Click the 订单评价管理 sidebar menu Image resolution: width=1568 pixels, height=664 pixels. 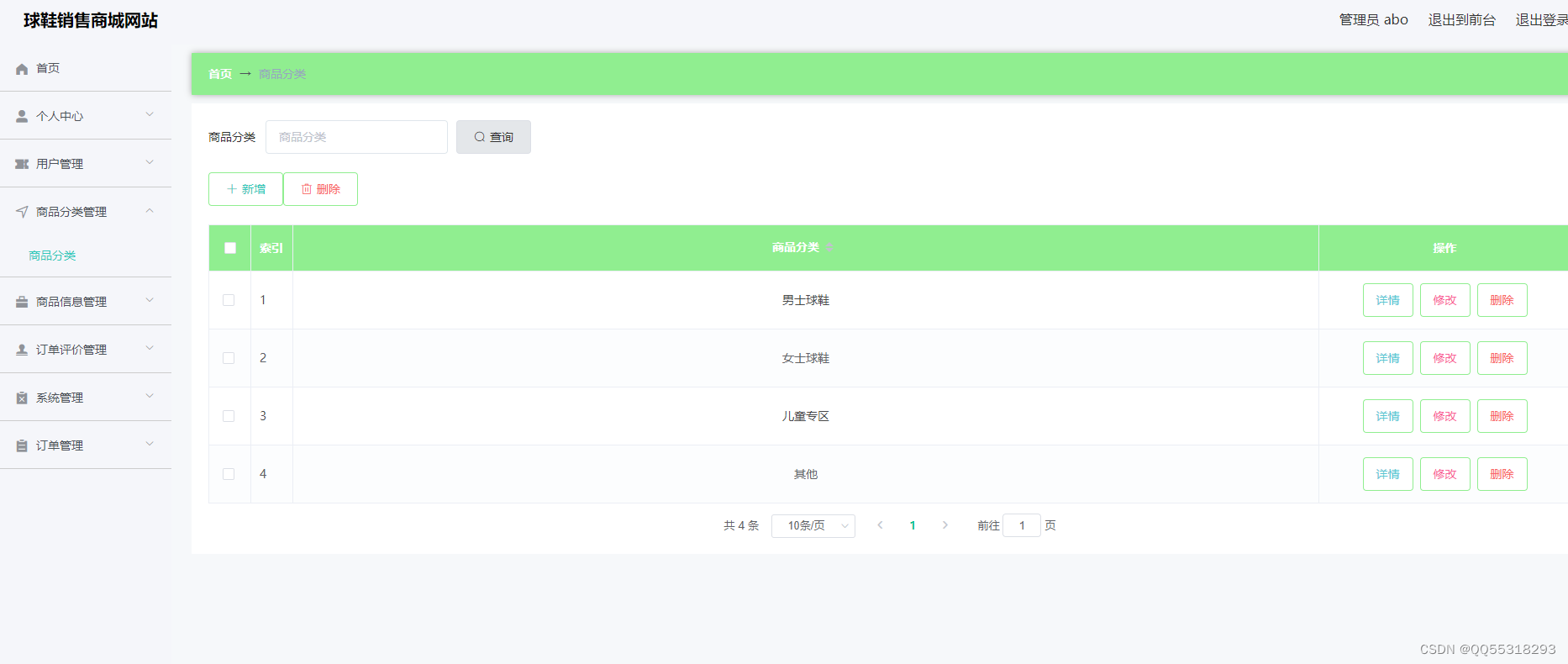(86, 350)
